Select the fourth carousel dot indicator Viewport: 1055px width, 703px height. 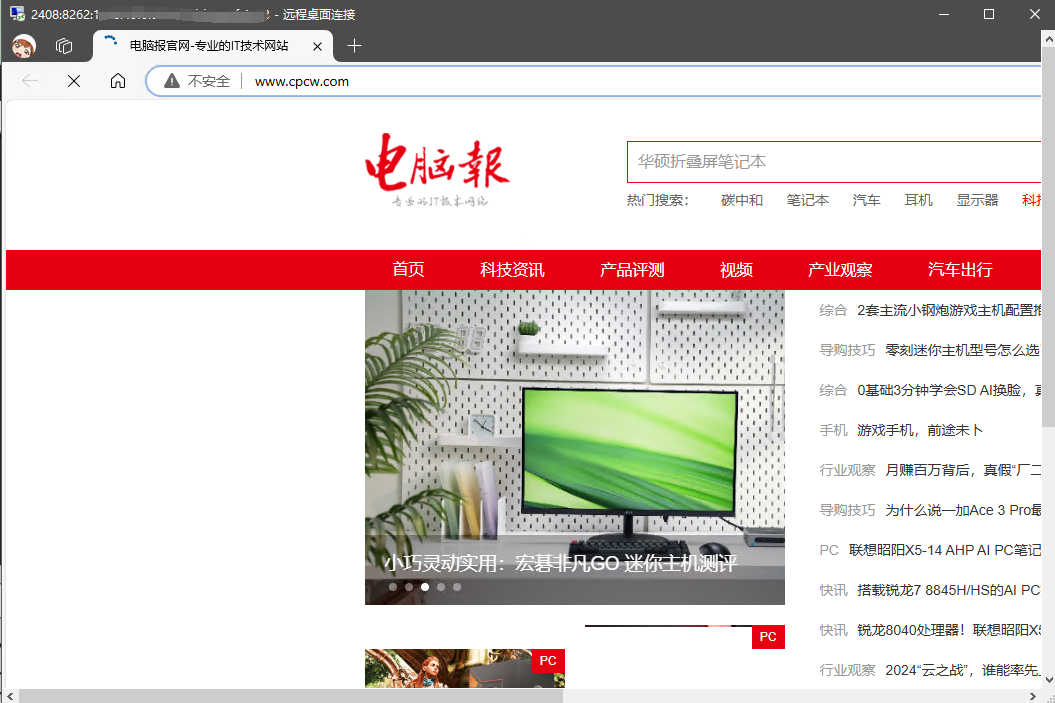[441, 587]
